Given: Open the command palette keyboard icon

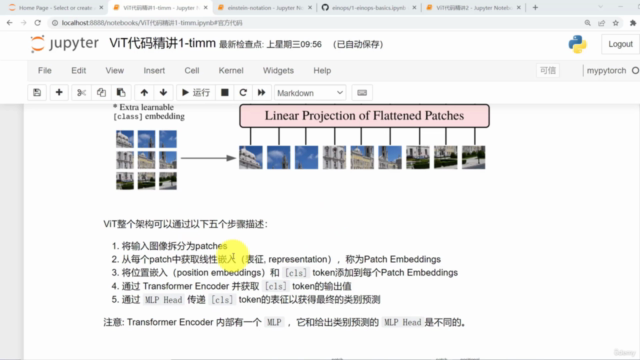Looking at the screenshot, I should click(362, 93).
